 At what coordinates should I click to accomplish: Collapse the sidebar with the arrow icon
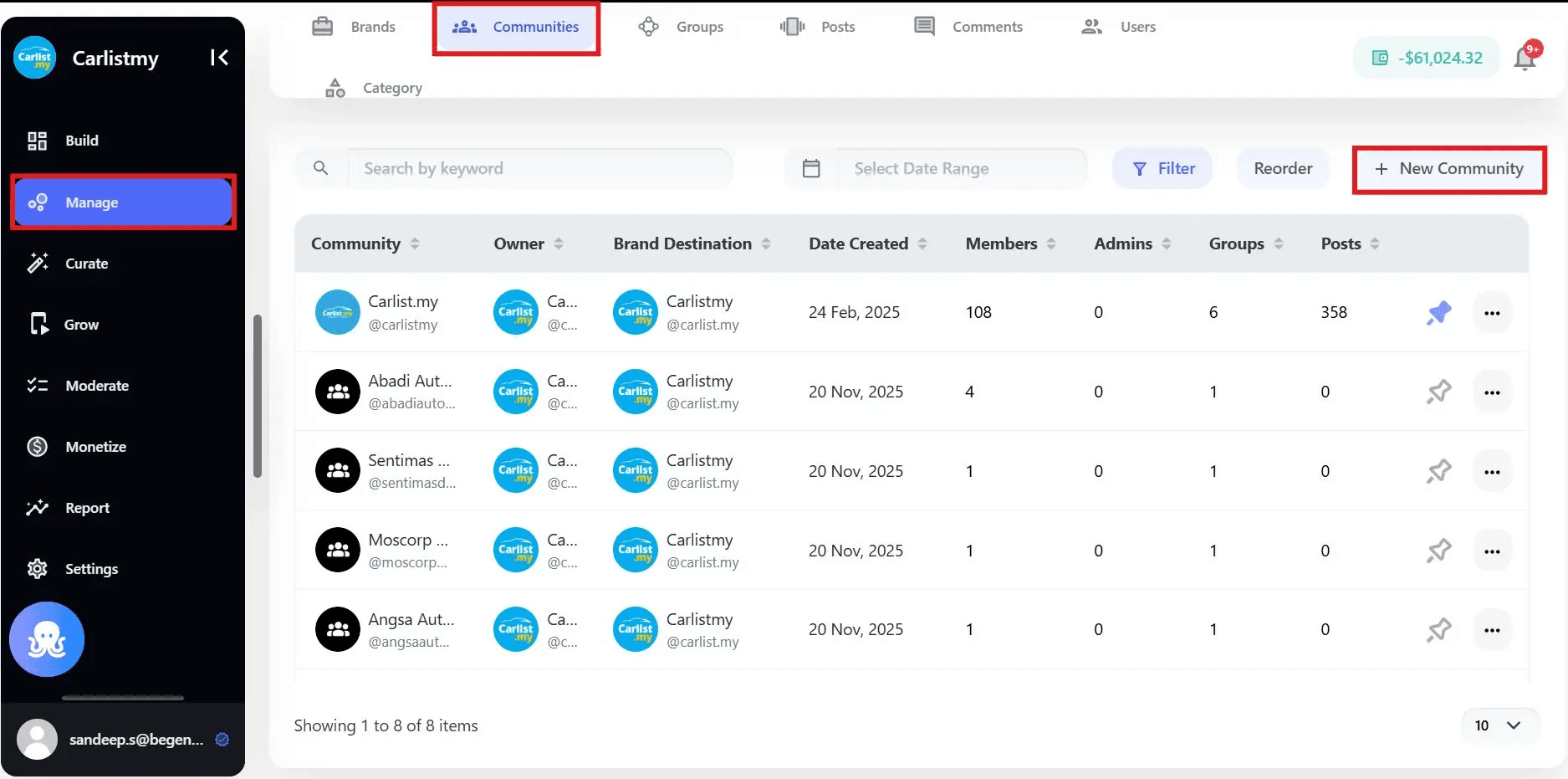point(219,58)
